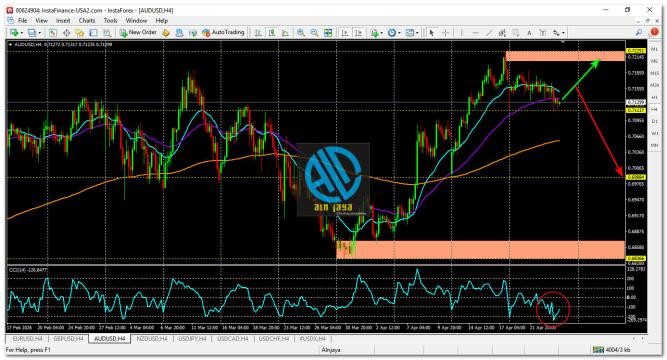Switch to the GBPUSD,H4 chart tab
The image size is (667, 360).
point(68,339)
